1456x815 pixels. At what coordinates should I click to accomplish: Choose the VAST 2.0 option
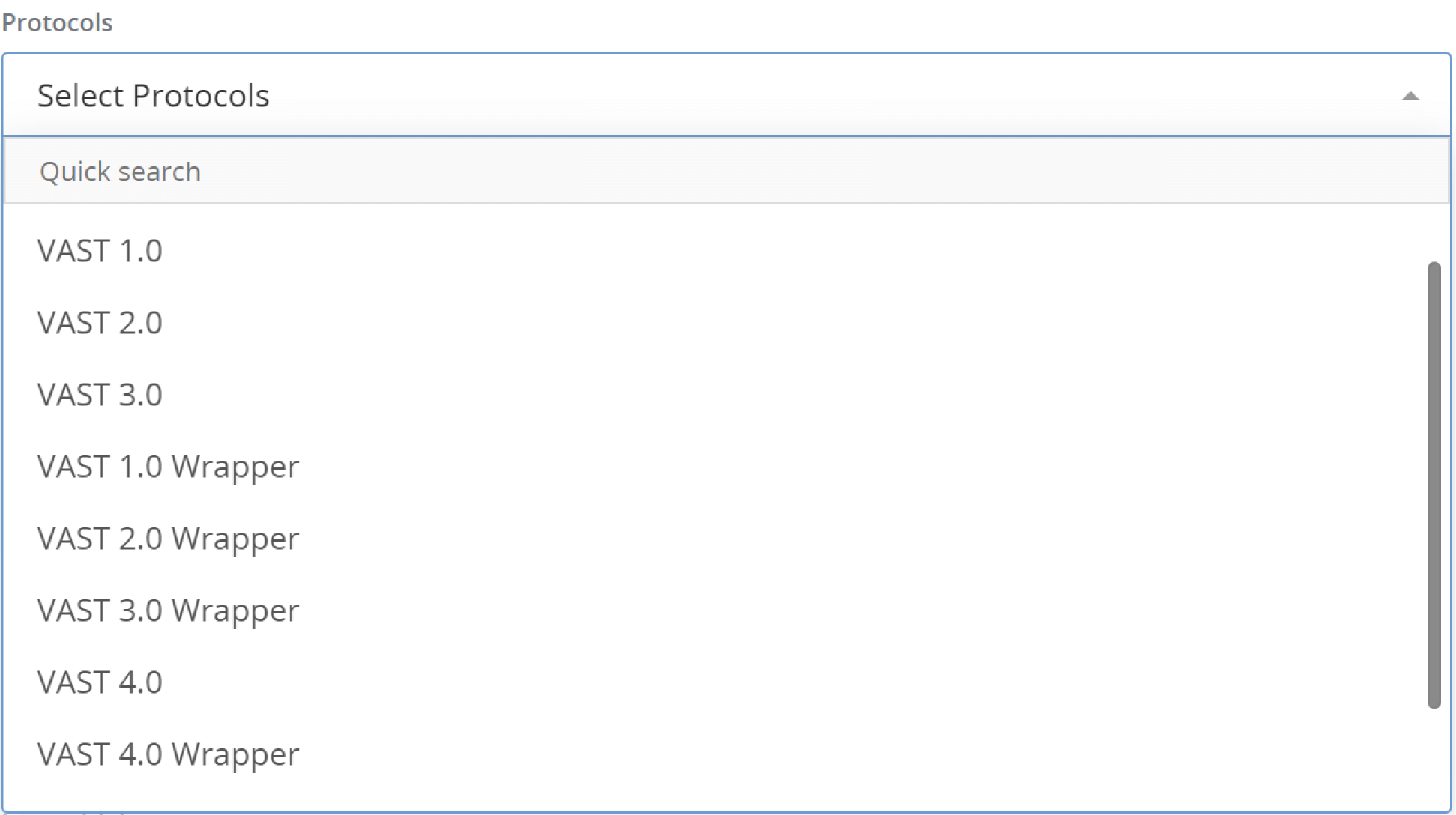click(x=100, y=323)
